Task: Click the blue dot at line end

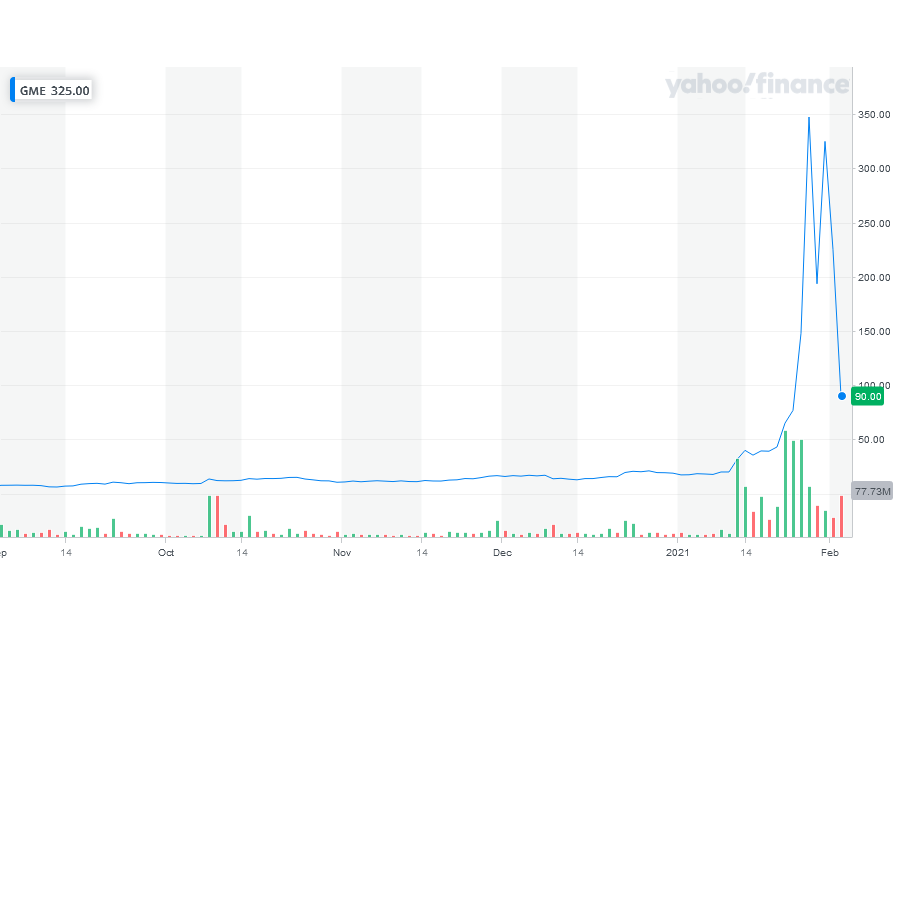Action: tap(842, 396)
